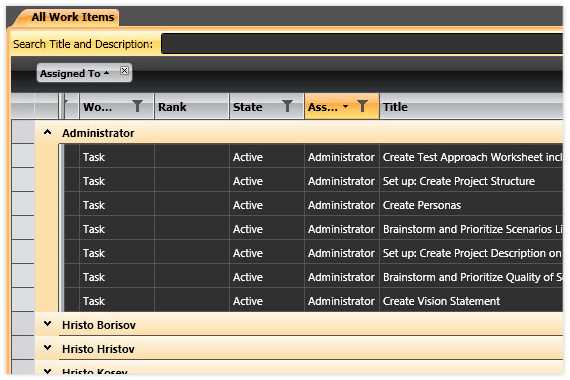This screenshot has height=380, width=570.
Task: Select the Hristo Hristov group label
Action: coord(99,349)
